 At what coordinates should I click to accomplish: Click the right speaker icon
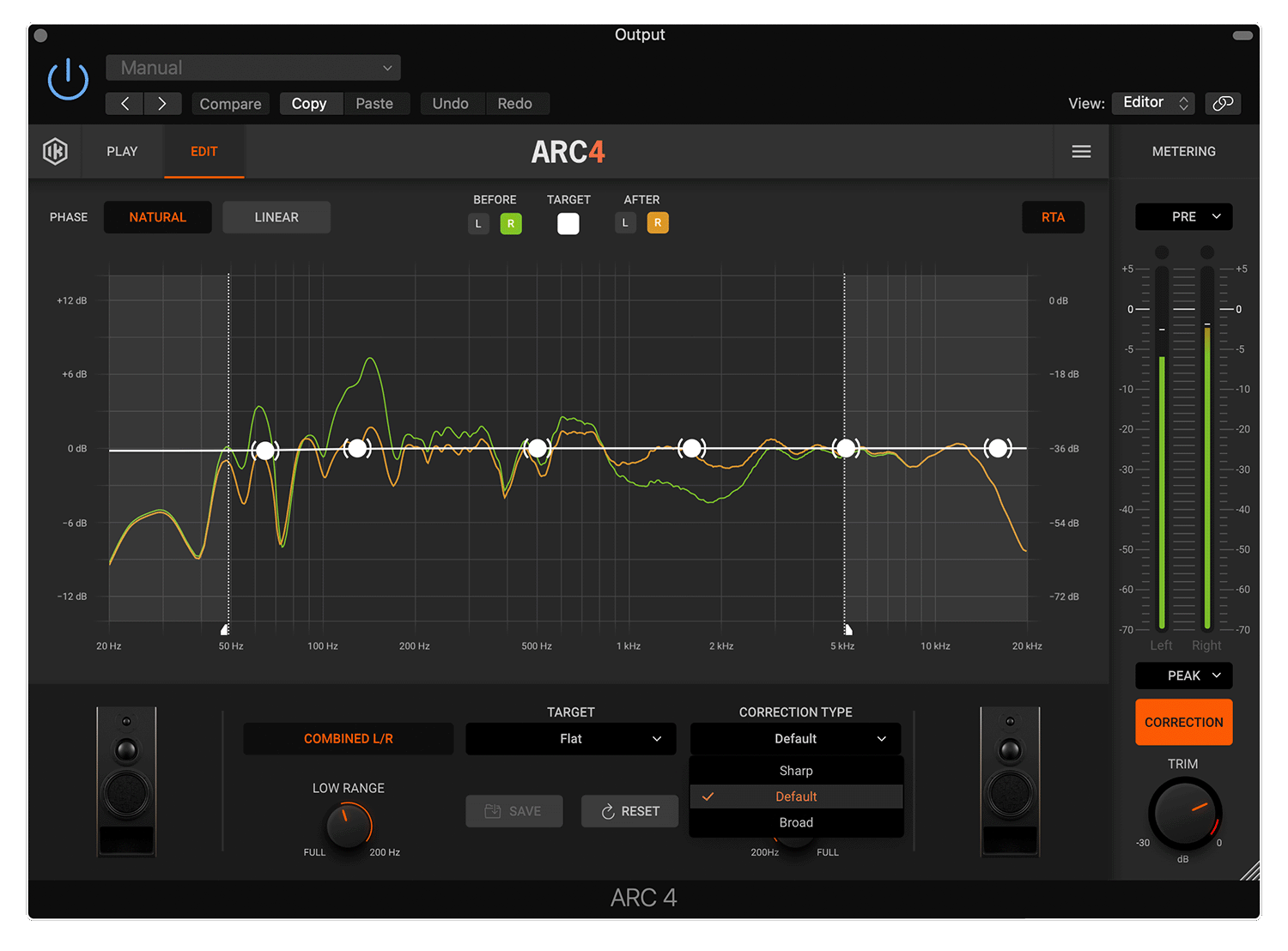[1010, 781]
